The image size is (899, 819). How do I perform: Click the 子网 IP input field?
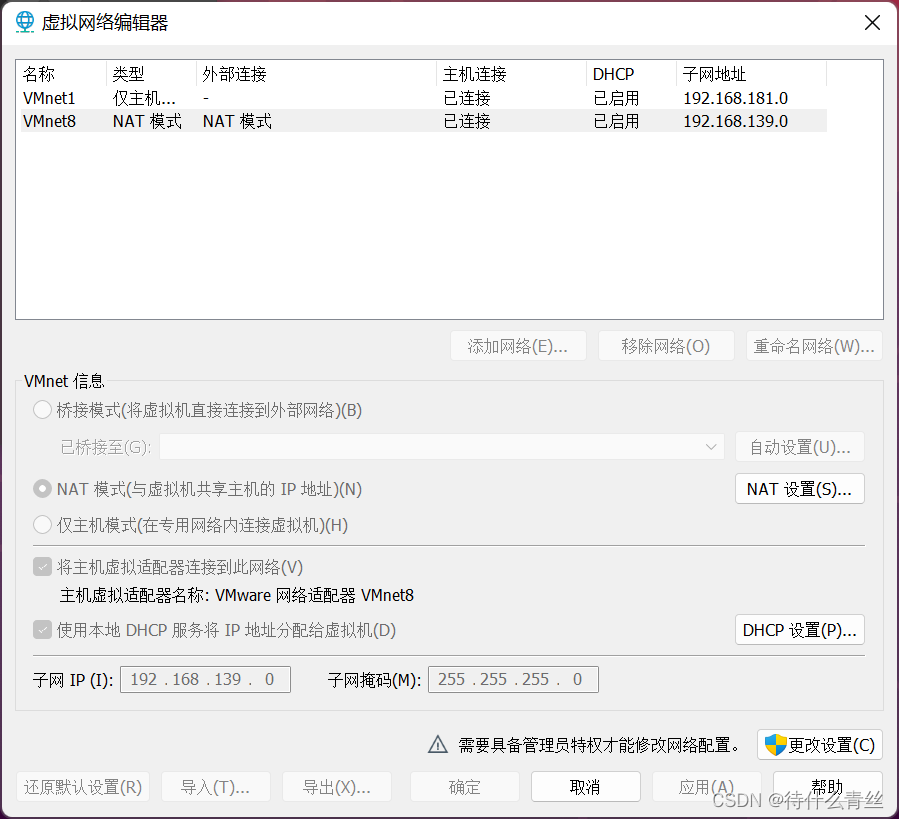pos(205,680)
